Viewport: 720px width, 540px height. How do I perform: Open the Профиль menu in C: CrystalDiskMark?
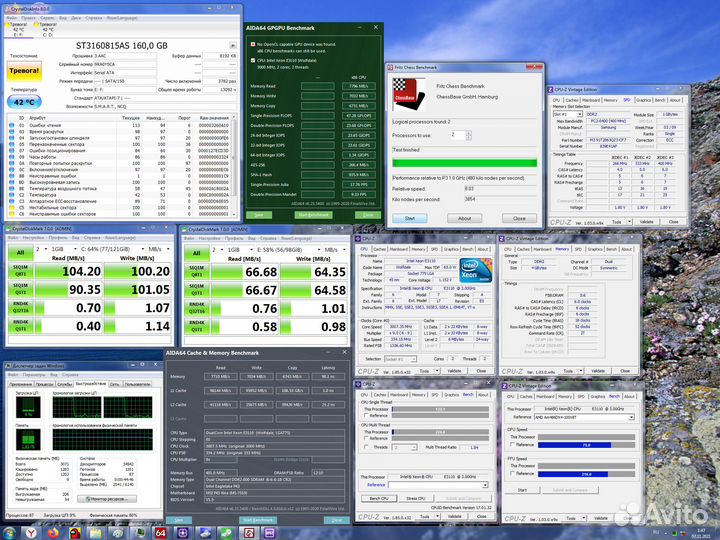click(x=58, y=238)
